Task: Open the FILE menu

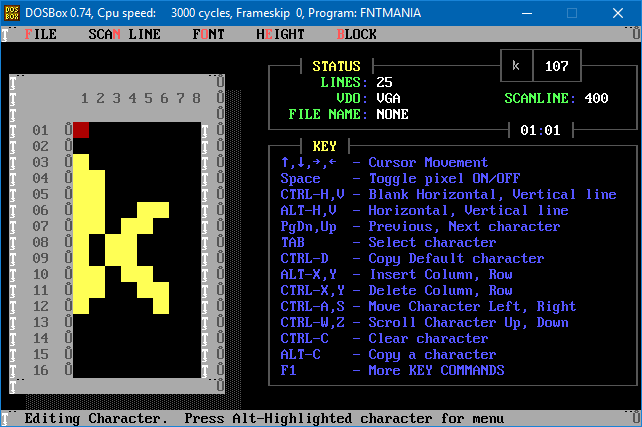Action: 40,33
